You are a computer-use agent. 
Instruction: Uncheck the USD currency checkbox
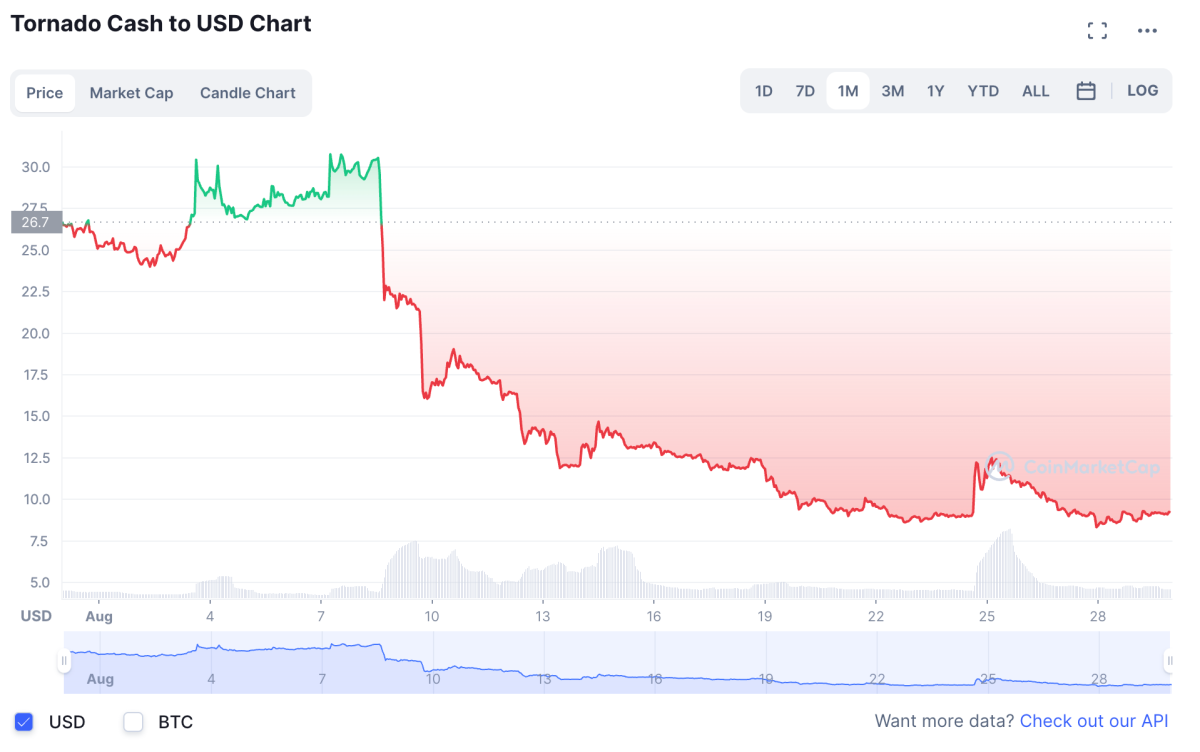[25, 722]
